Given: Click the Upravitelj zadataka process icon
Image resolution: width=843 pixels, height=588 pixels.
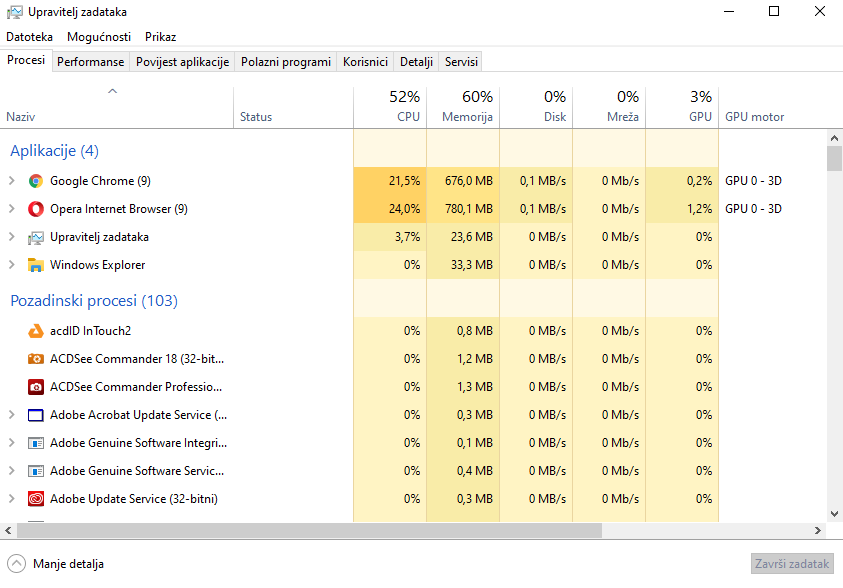Looking at the screenshot, I should (35, 237).
